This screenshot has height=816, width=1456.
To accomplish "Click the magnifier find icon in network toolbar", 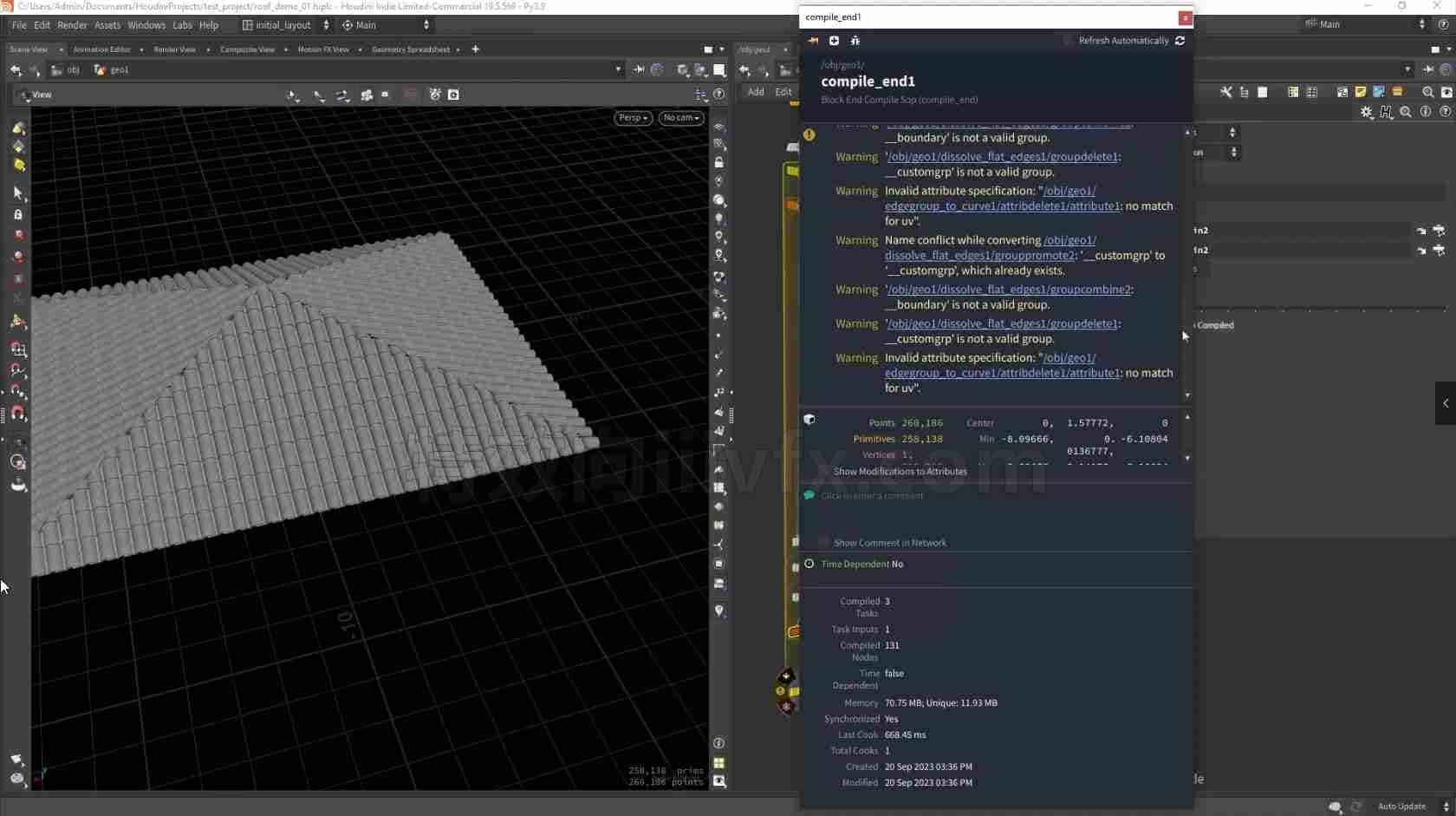I will [x=1428, y=92].
